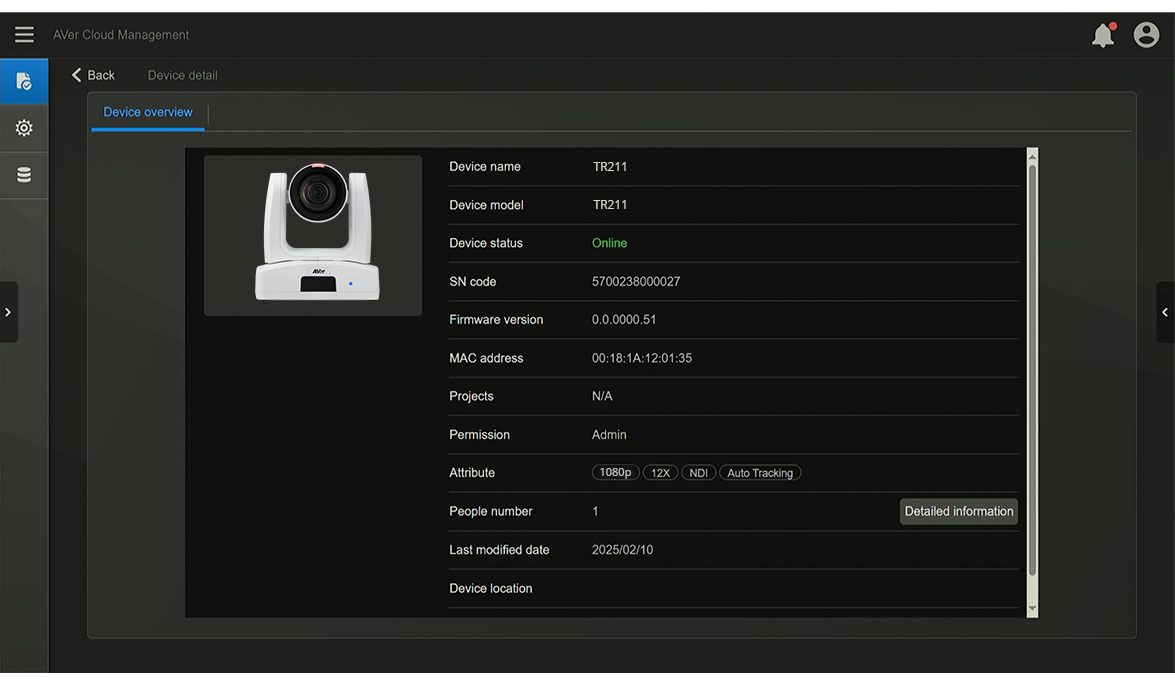This screenshot has height=685, width=1175.
Task: Click the Detailed information button
Action: 958,511
